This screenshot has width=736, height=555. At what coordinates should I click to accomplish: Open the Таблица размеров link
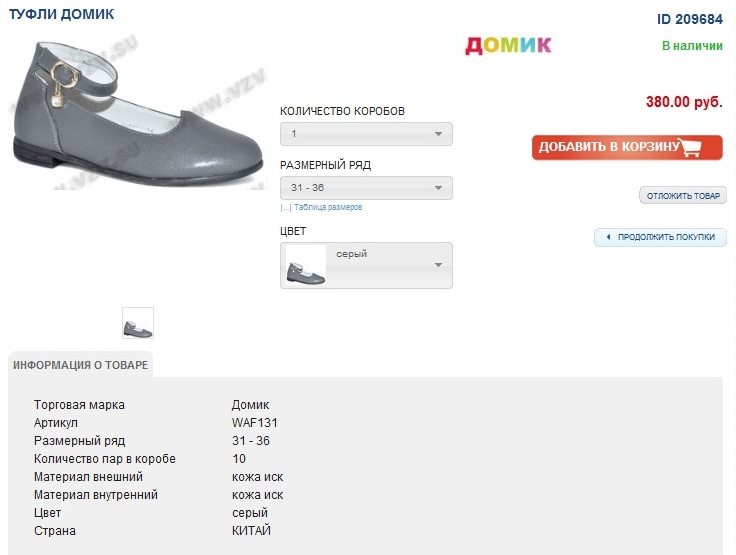(327, 208)
